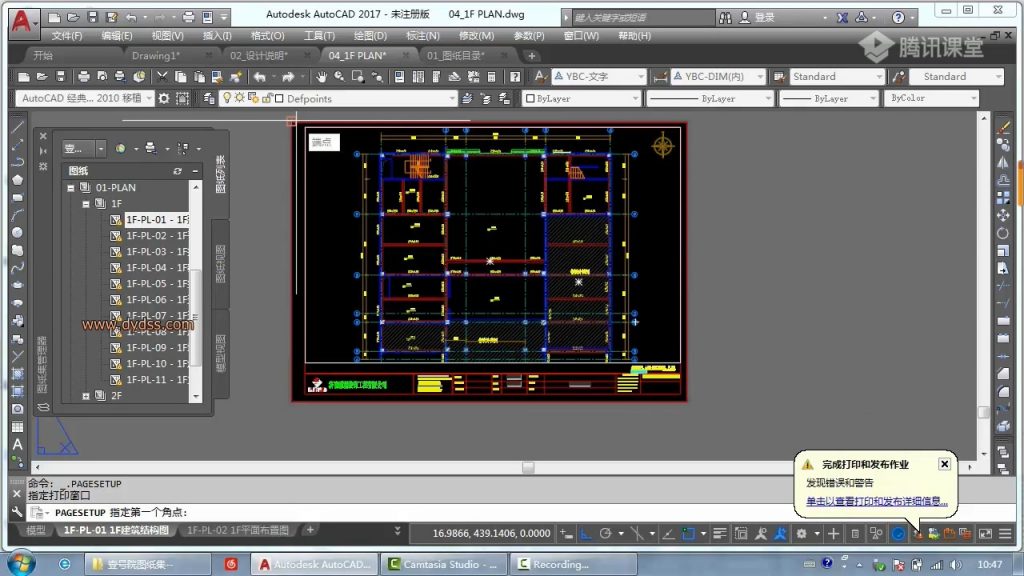Open the color control ByLayer swatch dropdown

click(x=582, y=99)
